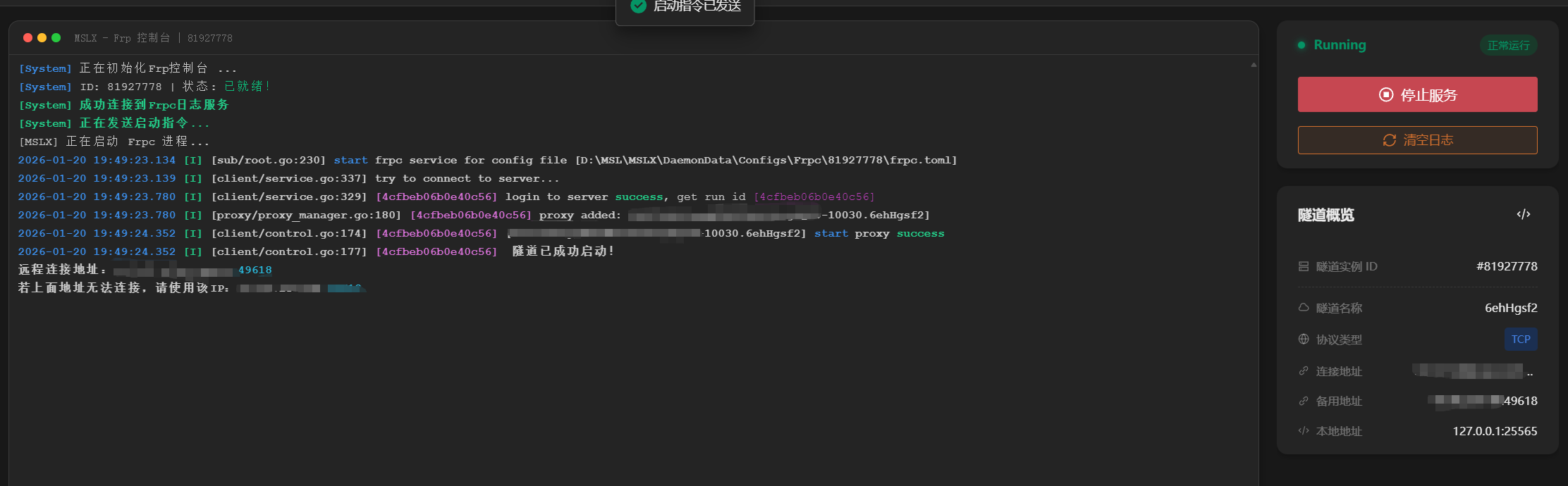
Task: Click the frpc.toml config path in log
Action: 766,160
